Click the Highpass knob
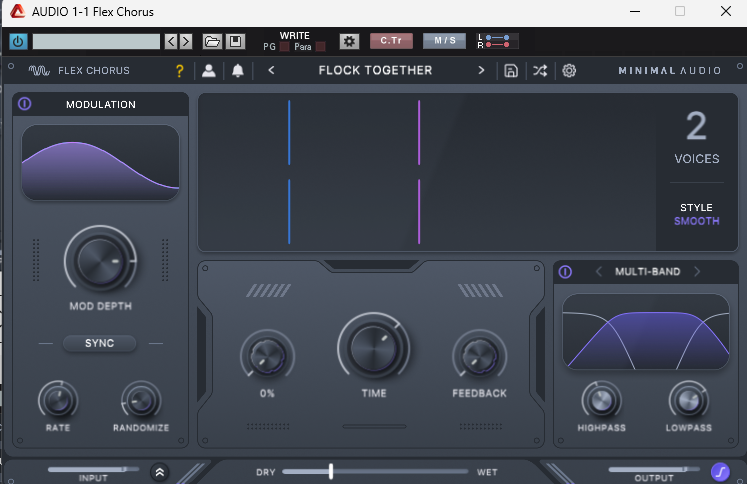Viewport: 747px width, 484px height. point(601,401)
